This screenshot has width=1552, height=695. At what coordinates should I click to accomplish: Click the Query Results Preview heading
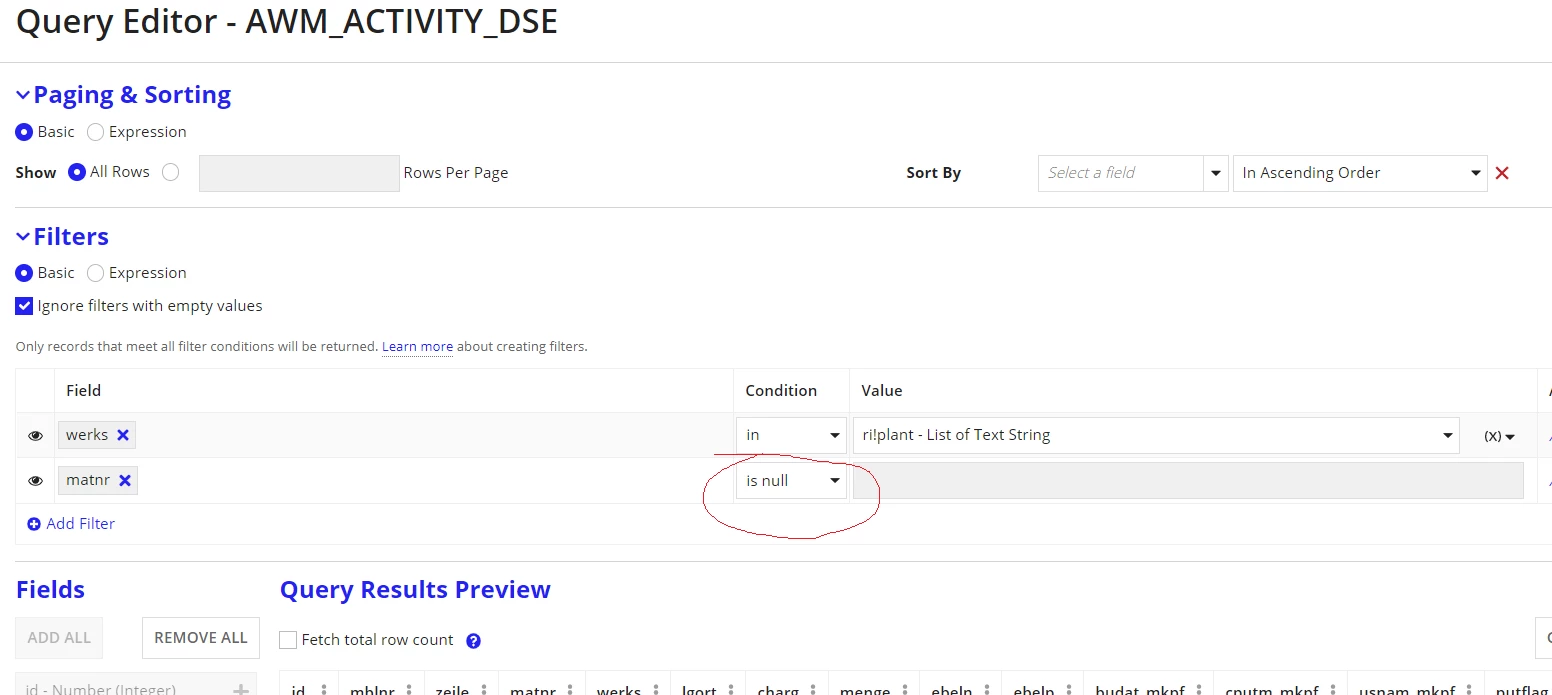click(x=415, y=590)
